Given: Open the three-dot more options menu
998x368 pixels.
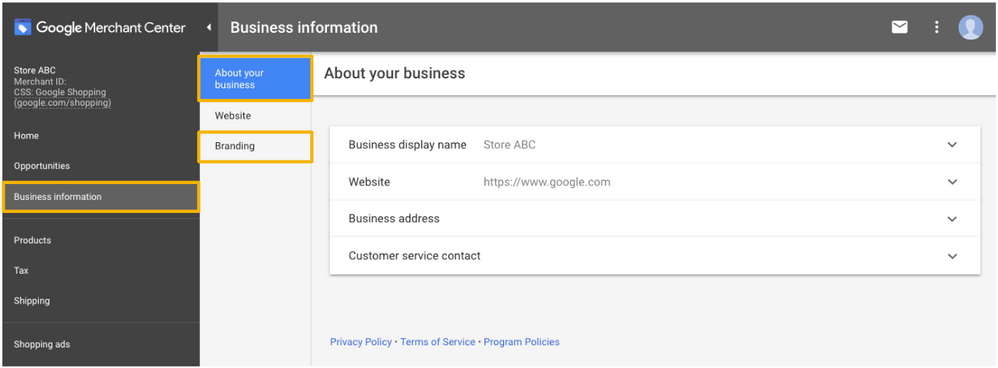Looking at the screenshot, I should (x=936, y=27).
